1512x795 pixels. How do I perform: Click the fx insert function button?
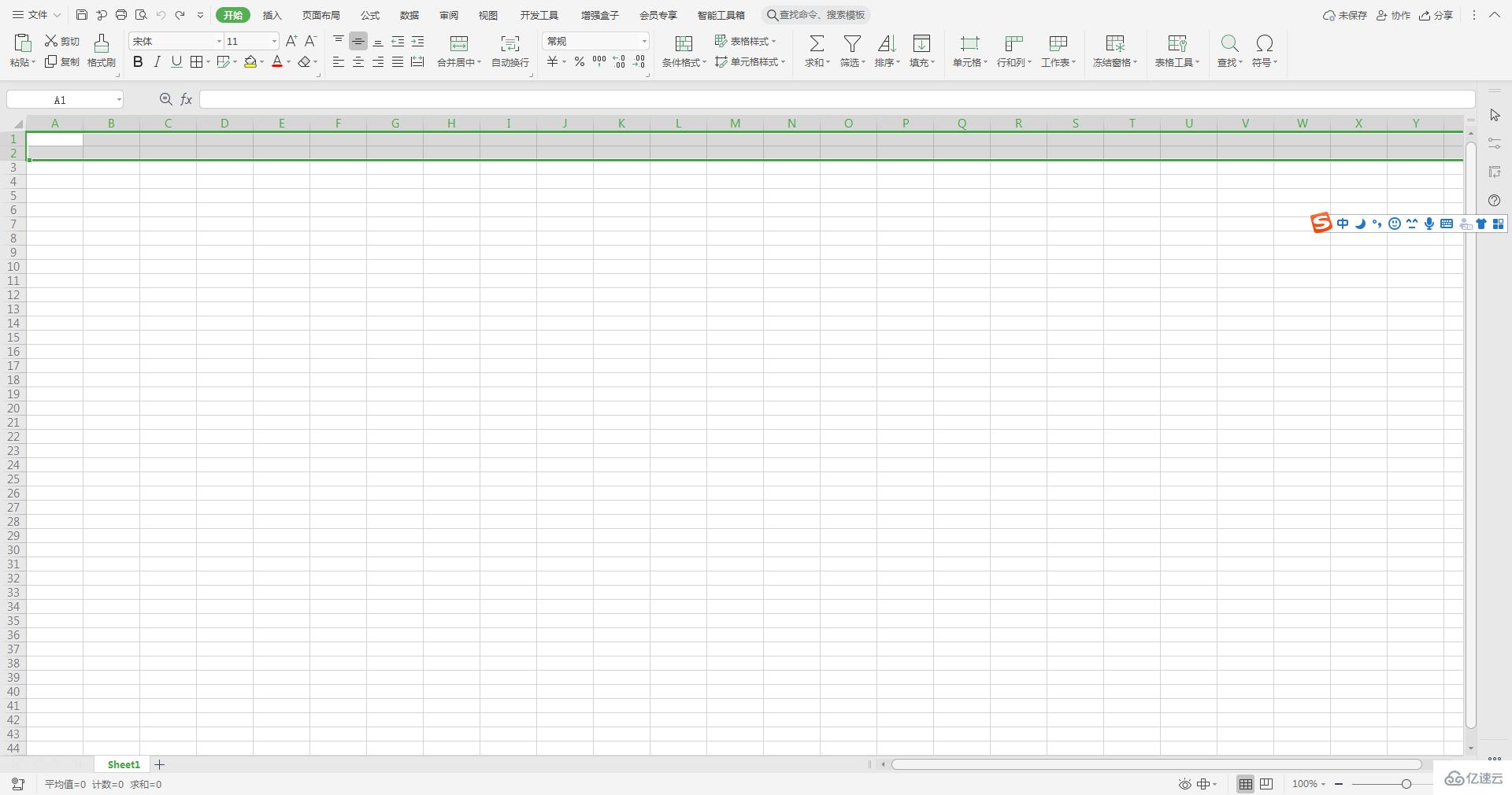[x=187, y=99]
